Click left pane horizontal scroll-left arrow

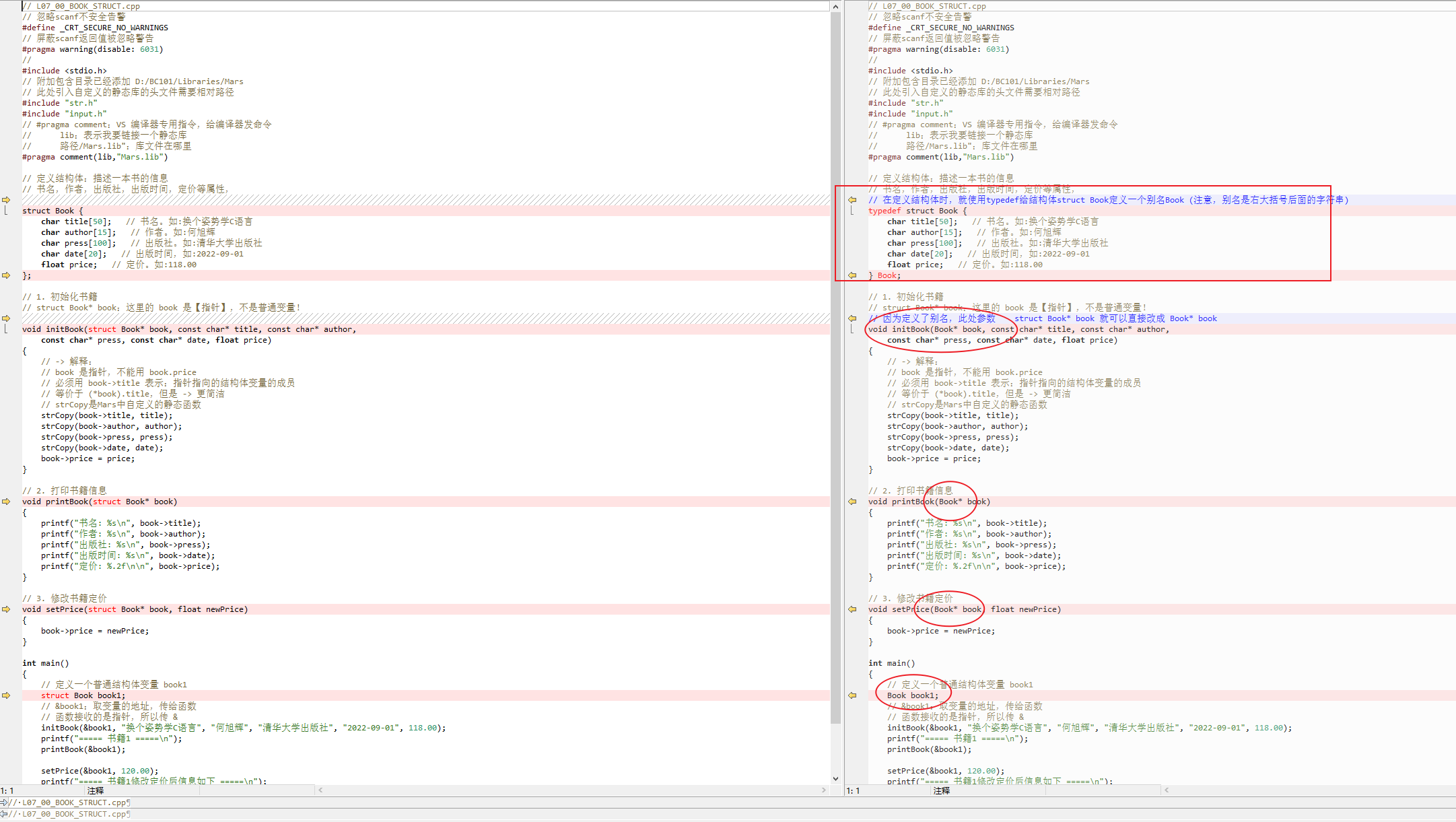click(320, 790)
